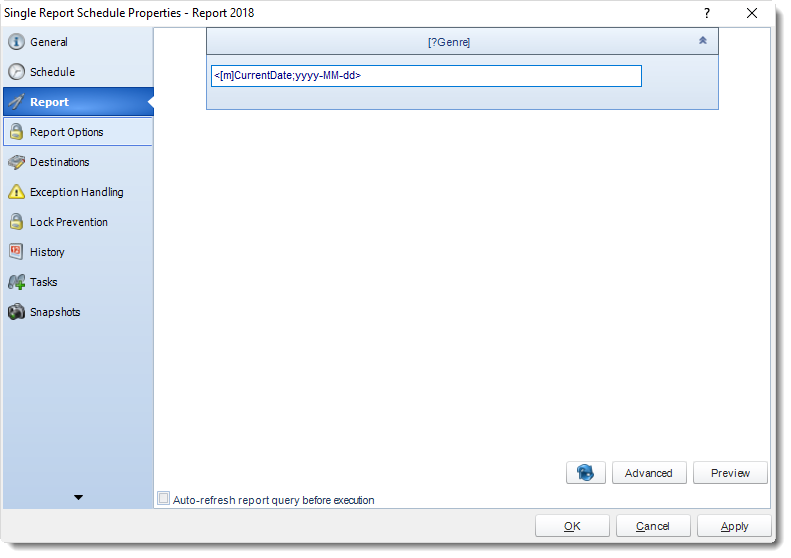This screenshot has width=791, height=558.
Task: Click the Schedule clock icon
Action: tap(16, 72)
